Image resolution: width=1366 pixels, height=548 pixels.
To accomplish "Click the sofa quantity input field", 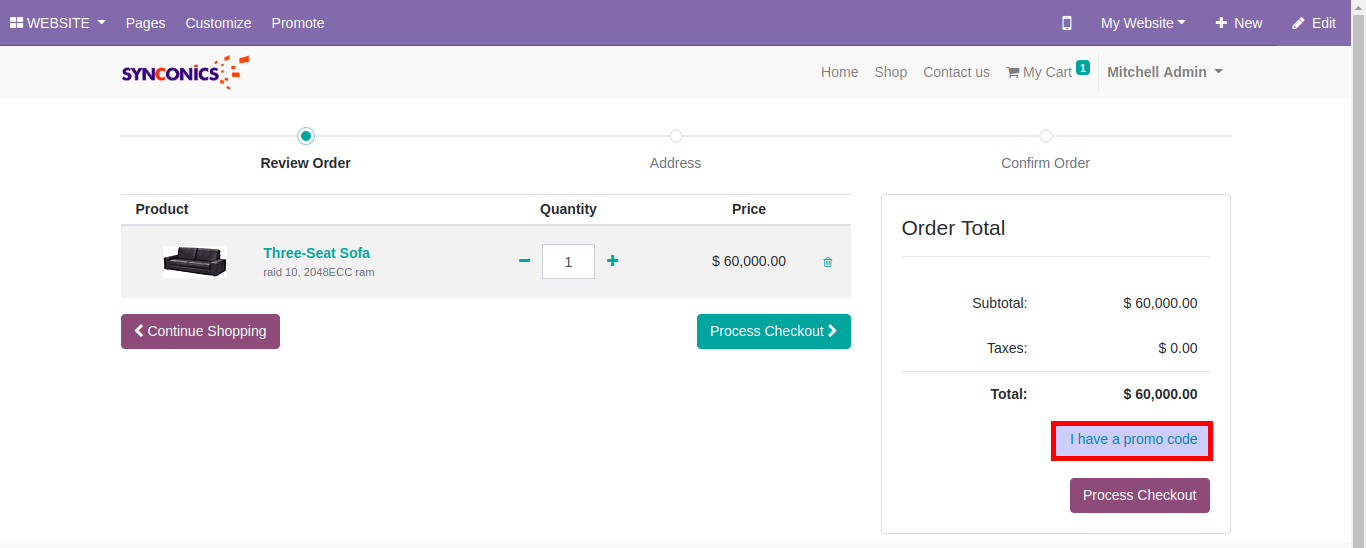I will tap(568, 262).
